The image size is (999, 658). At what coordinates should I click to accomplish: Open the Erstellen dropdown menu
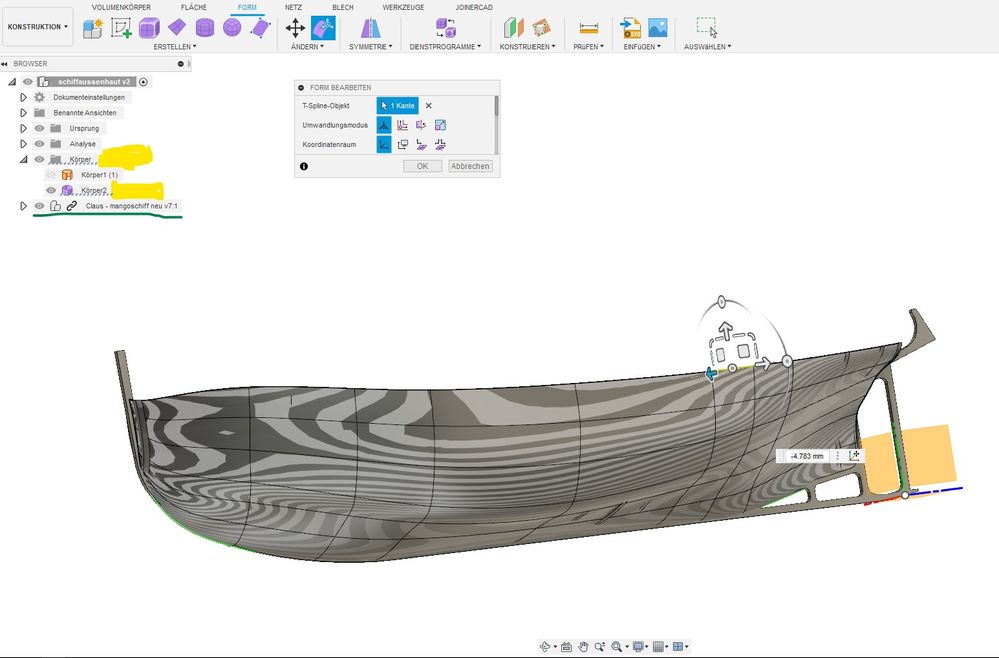[x=175, y=46]
